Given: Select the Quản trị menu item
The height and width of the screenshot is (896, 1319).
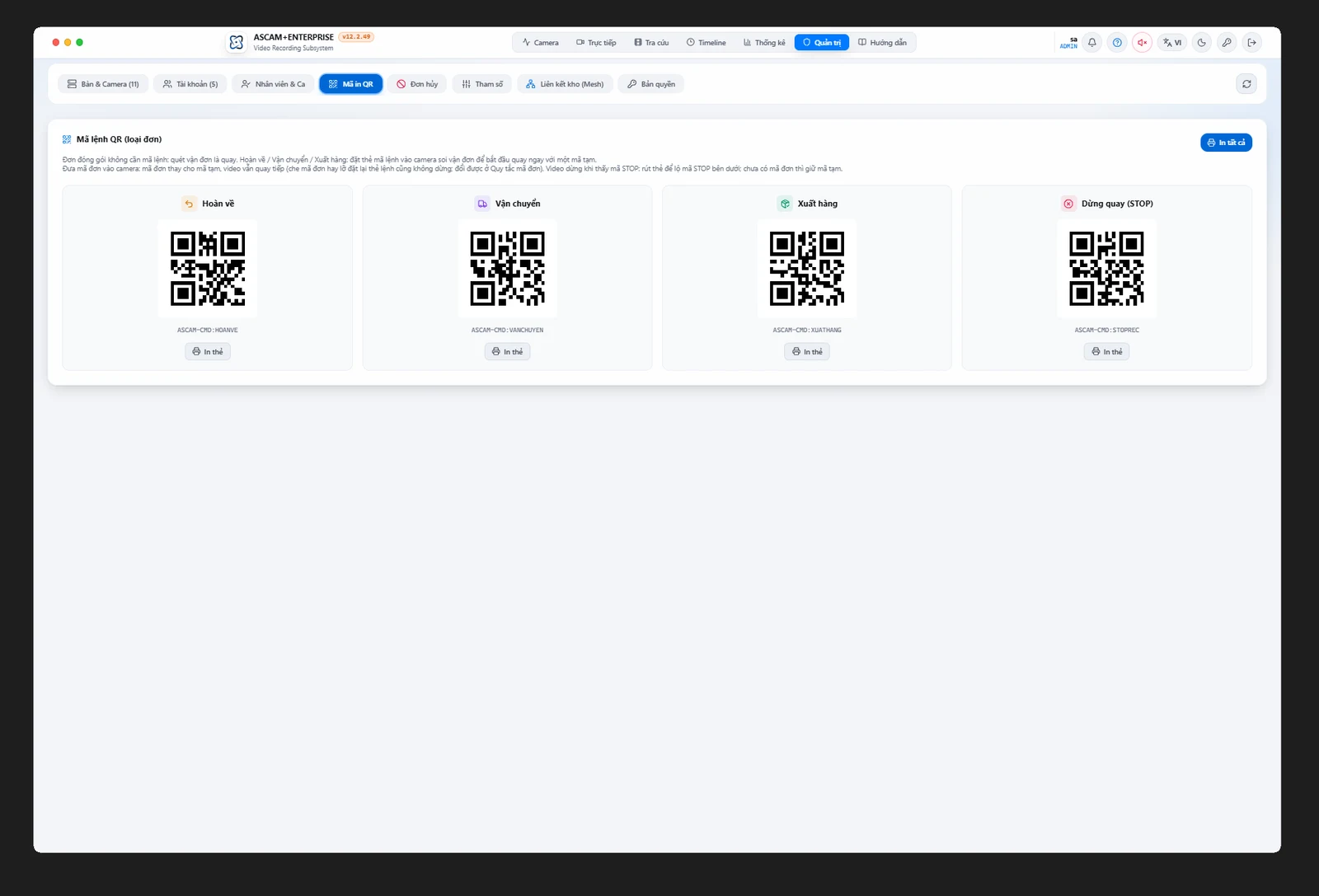Looking at the screenshot, I should 822,43.
